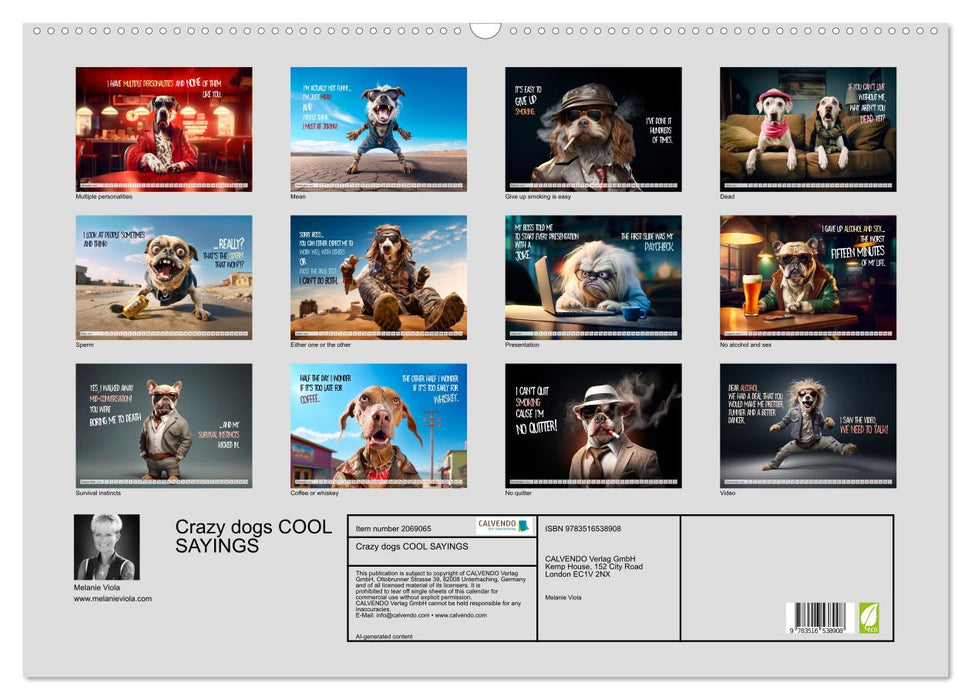Select the green eco leaf icon
971x700 pixels.
871,618
